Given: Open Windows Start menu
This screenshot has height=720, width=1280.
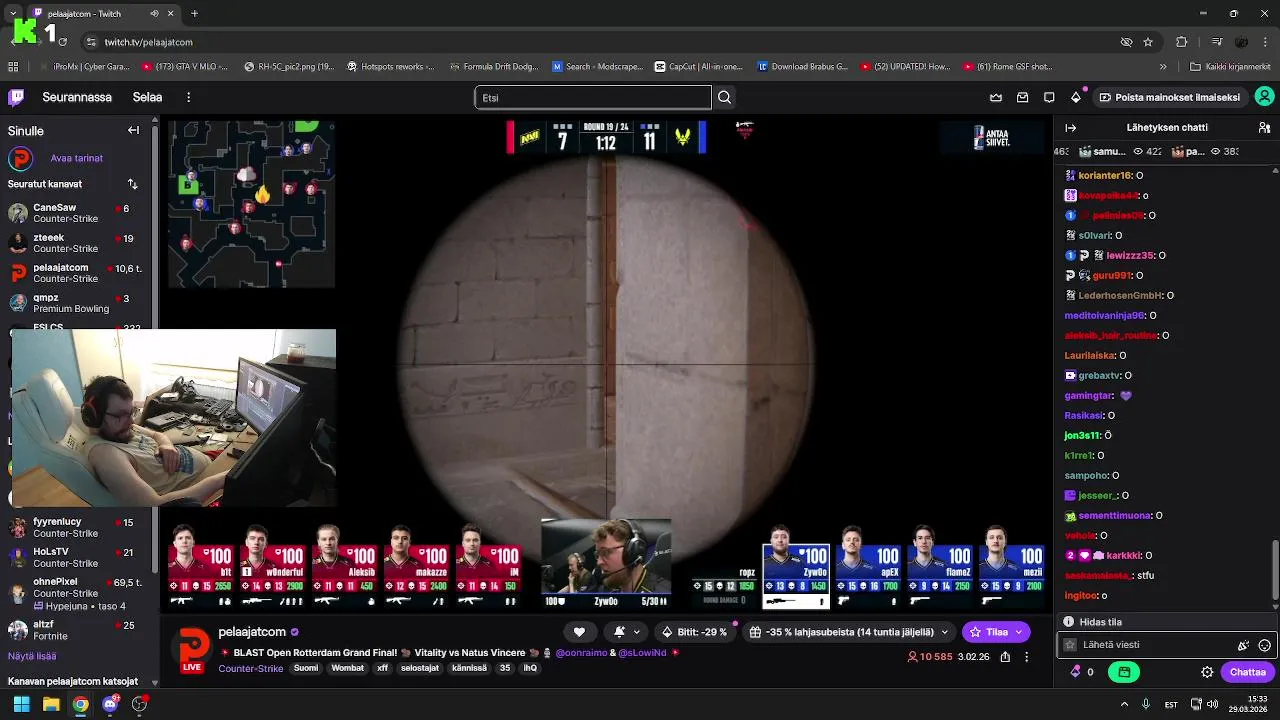Looking at the screenshot, I should click(21, 704).
